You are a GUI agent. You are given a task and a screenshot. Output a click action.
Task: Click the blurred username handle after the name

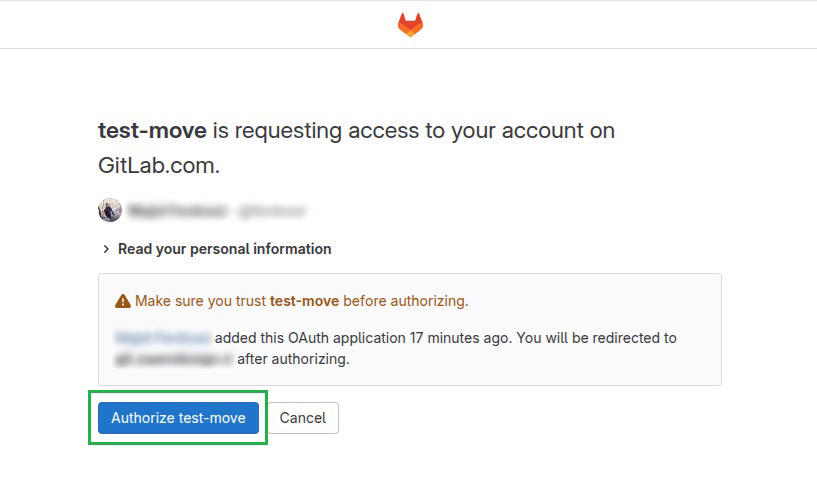point(269,211)
